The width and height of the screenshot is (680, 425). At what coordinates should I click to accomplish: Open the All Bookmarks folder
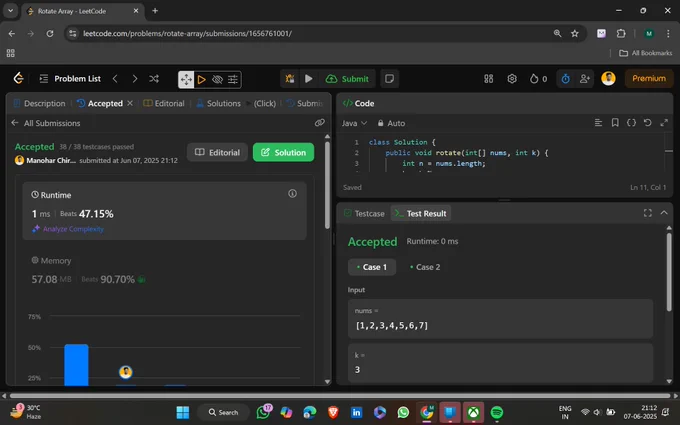coord(646,53)
